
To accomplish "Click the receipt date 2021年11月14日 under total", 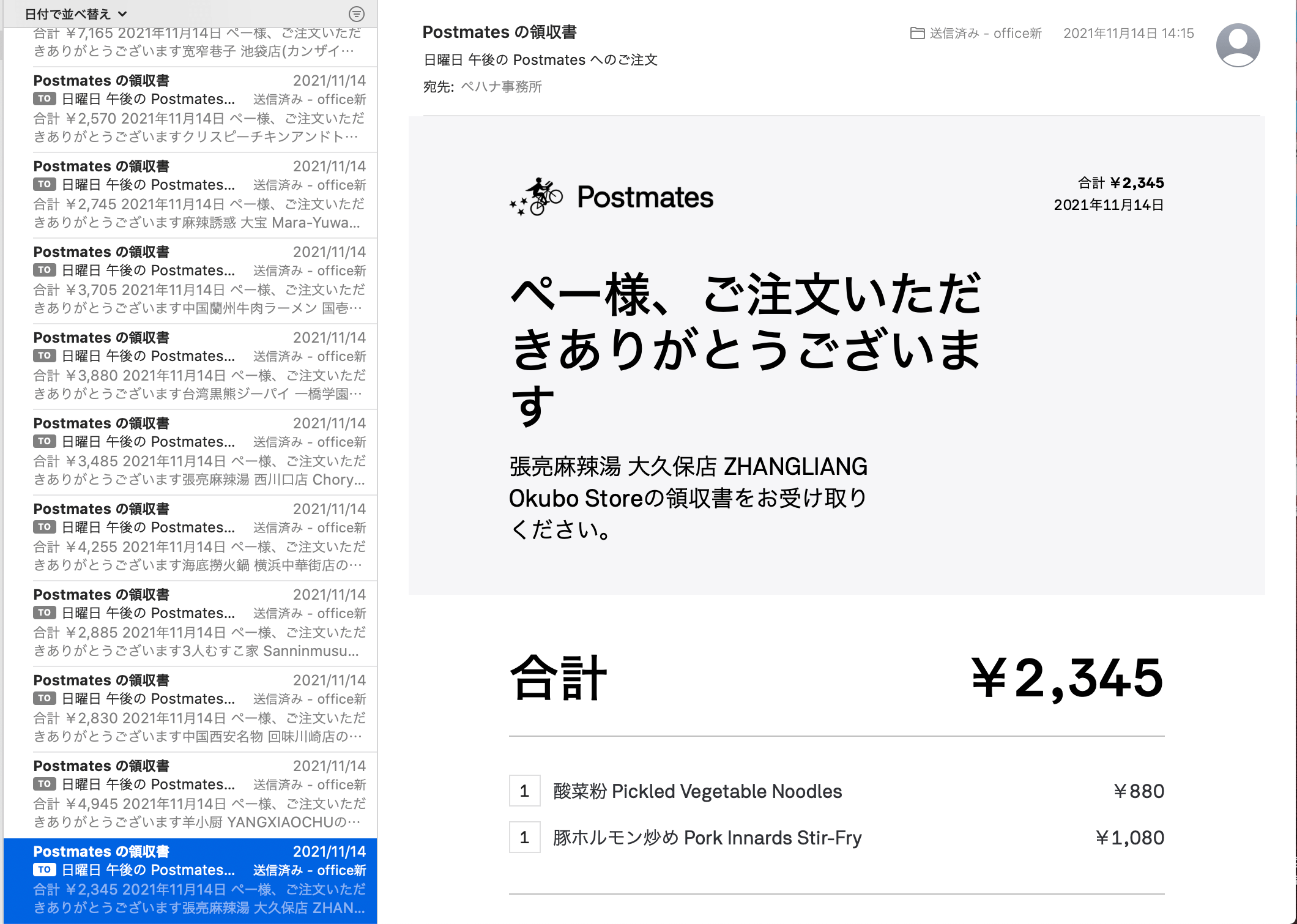I will (1109, 205).
